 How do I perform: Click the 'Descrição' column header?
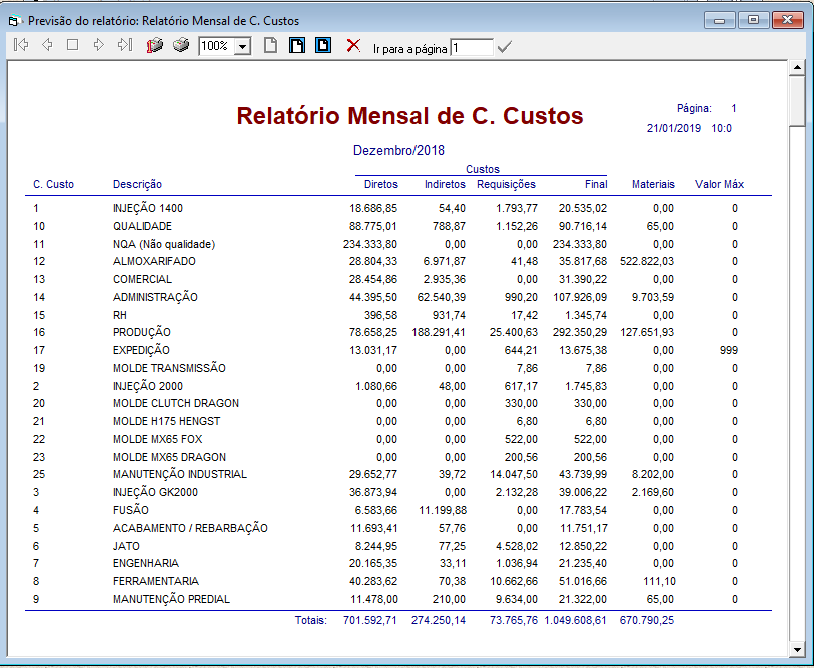point(138,184)
